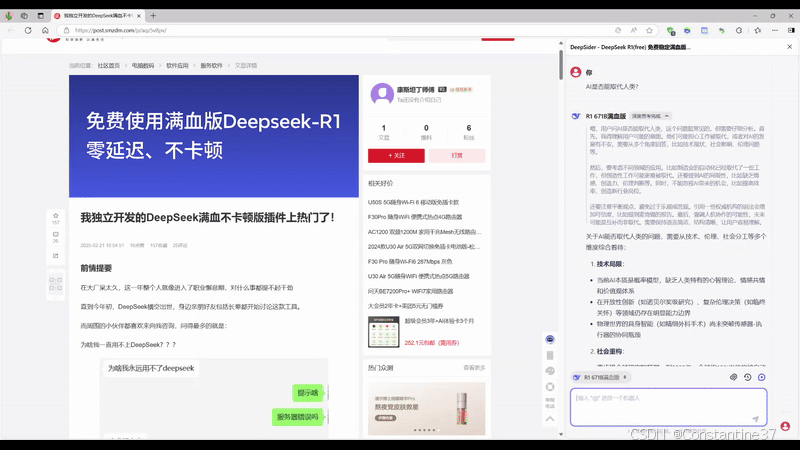Click the chat message input box
Screen dimensions: 800x450
pyautogui.click(x=668, y=407)
